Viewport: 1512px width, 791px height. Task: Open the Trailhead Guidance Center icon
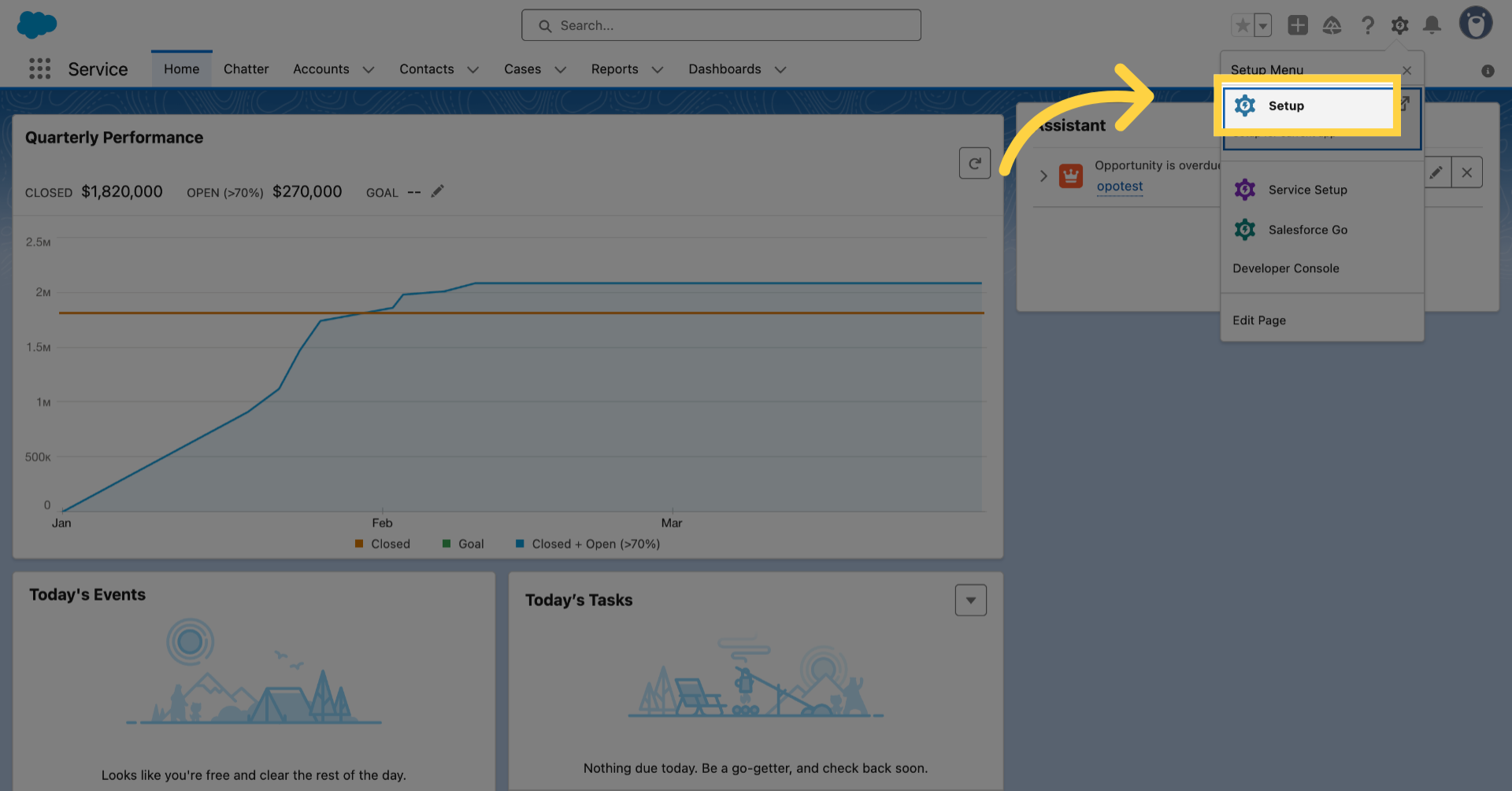pos(1332,25)
